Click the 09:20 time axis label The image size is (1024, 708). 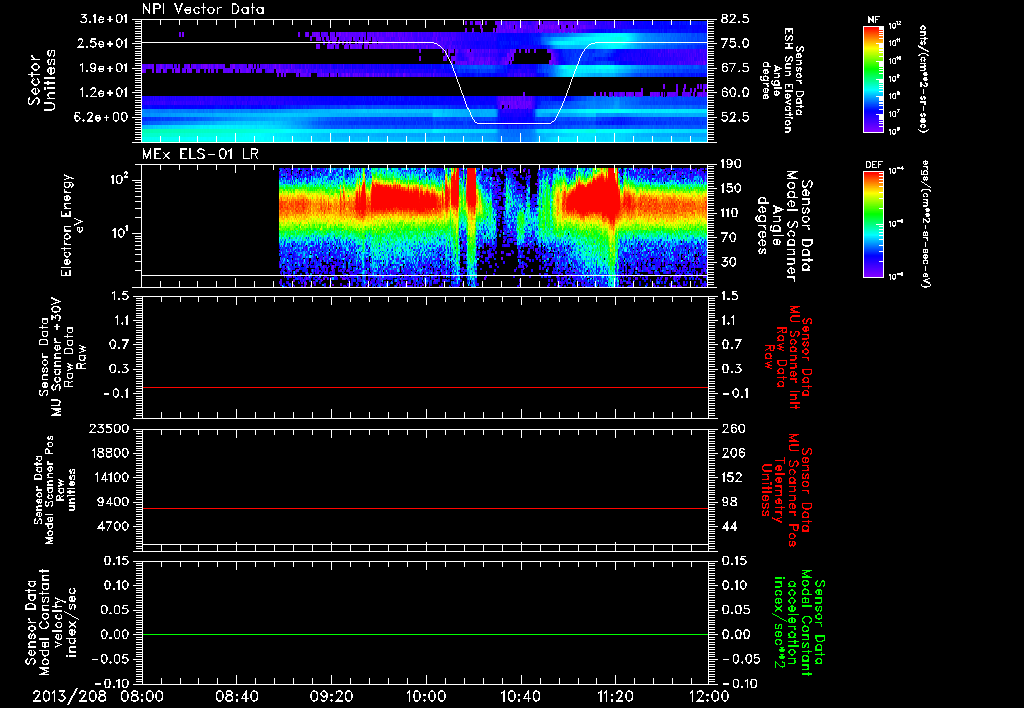[331, 695]
